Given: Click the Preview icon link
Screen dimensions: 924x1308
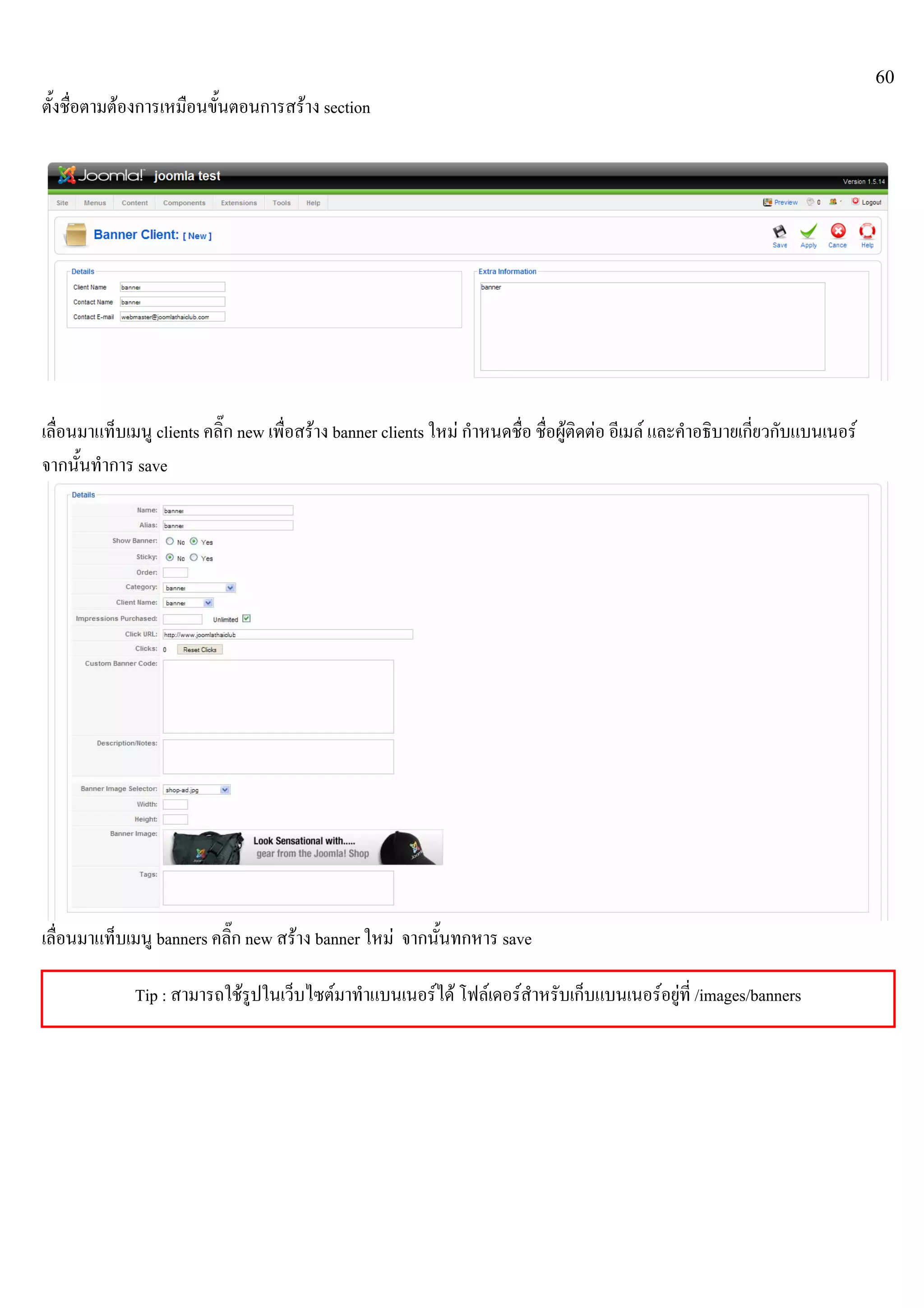Looking at the screenshot, I should click(780, 202).
